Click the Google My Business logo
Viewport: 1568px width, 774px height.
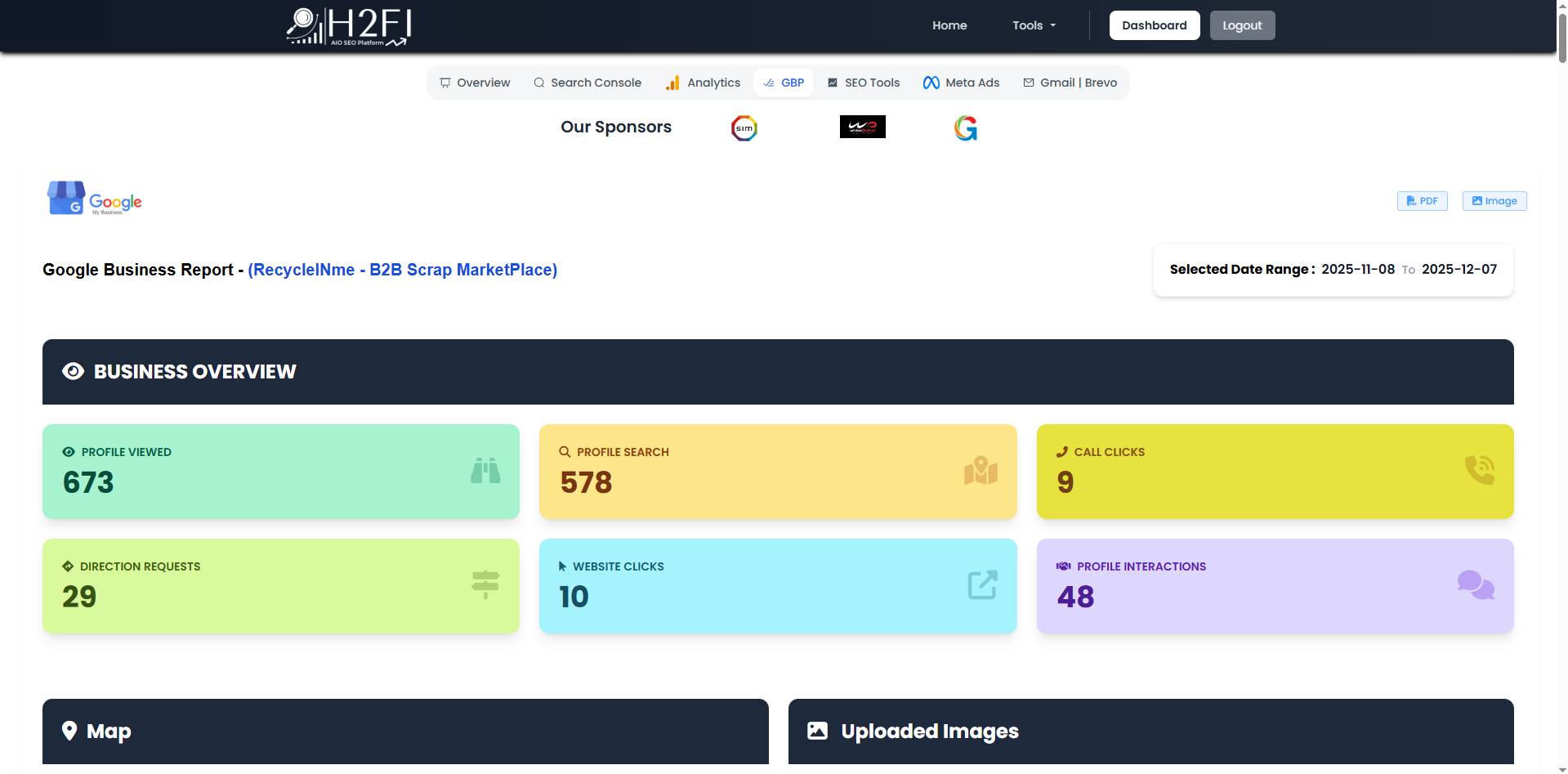click(x=93, y=198)
